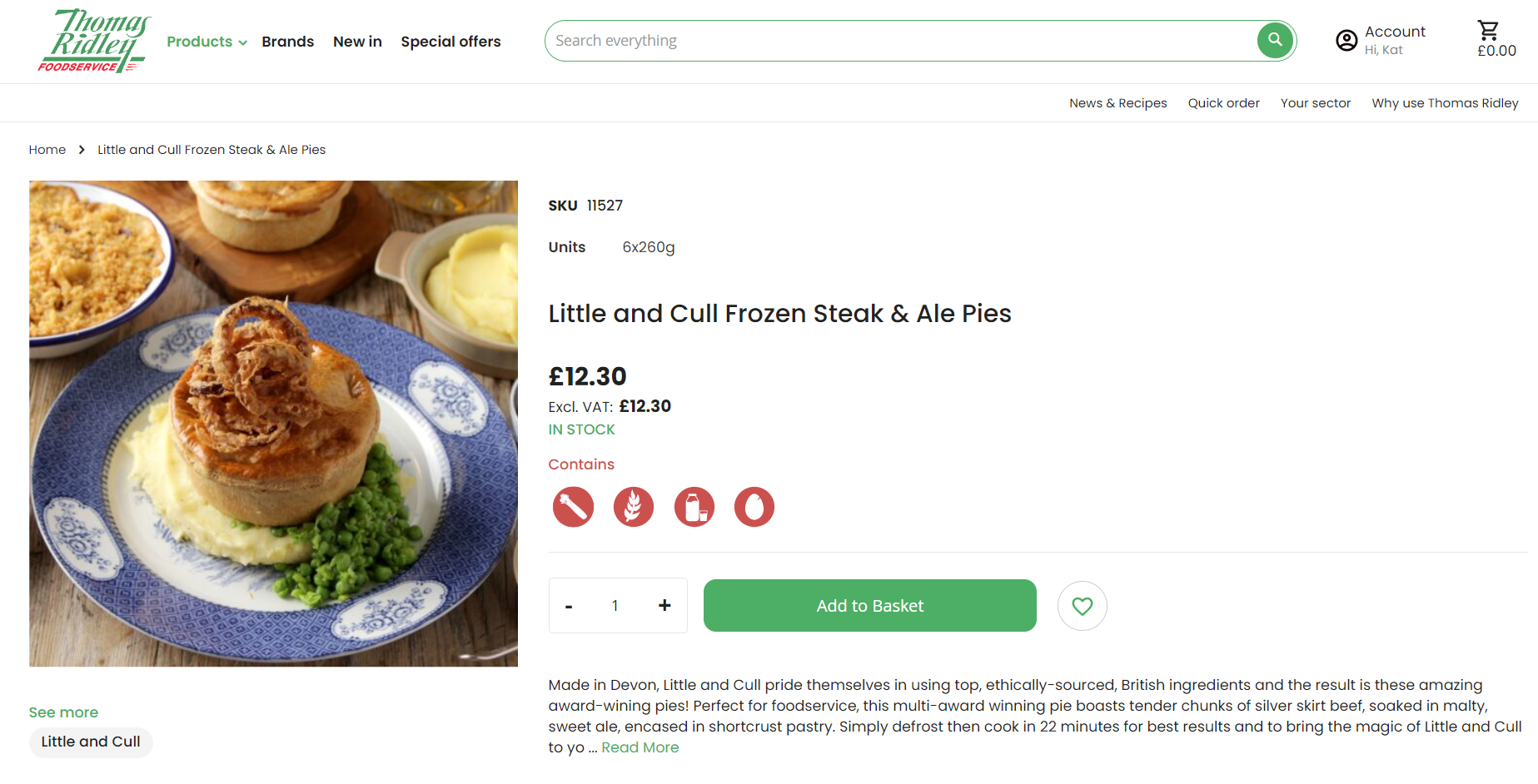Click the Account profile icon
This screenshot has height=784, width=1538.
click(1346, 40)
